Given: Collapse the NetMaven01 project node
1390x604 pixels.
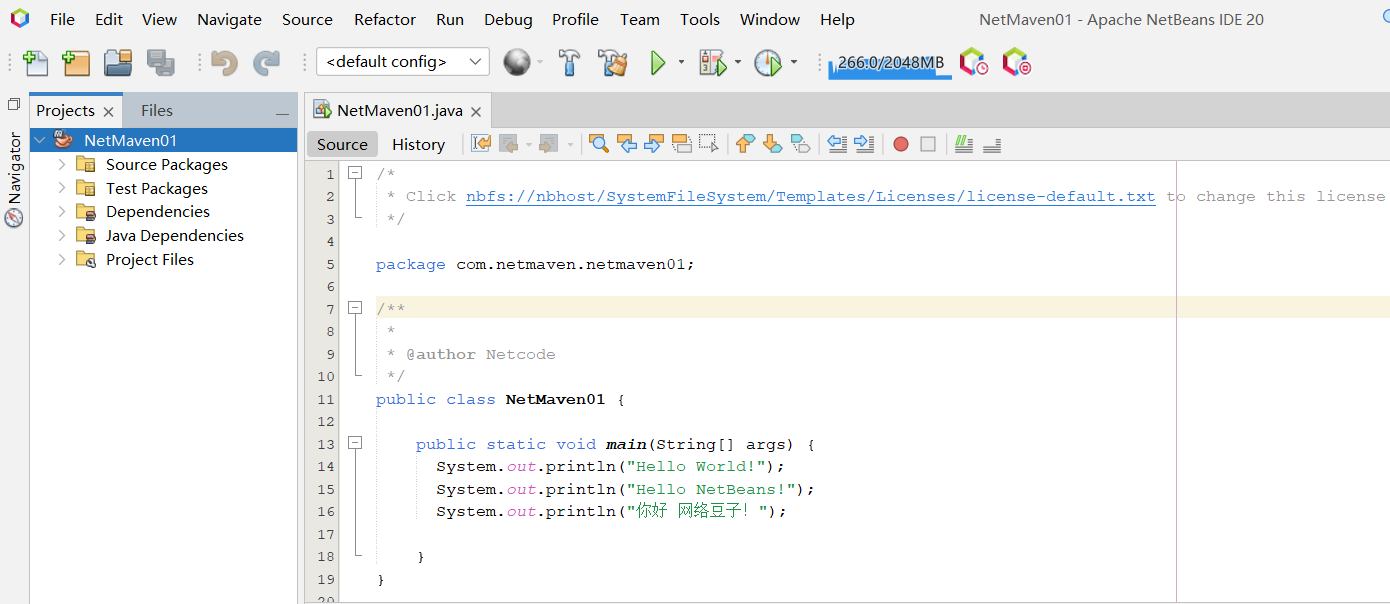Looking at the screenshot, I should pyautogui.click(x=40, y=141).
